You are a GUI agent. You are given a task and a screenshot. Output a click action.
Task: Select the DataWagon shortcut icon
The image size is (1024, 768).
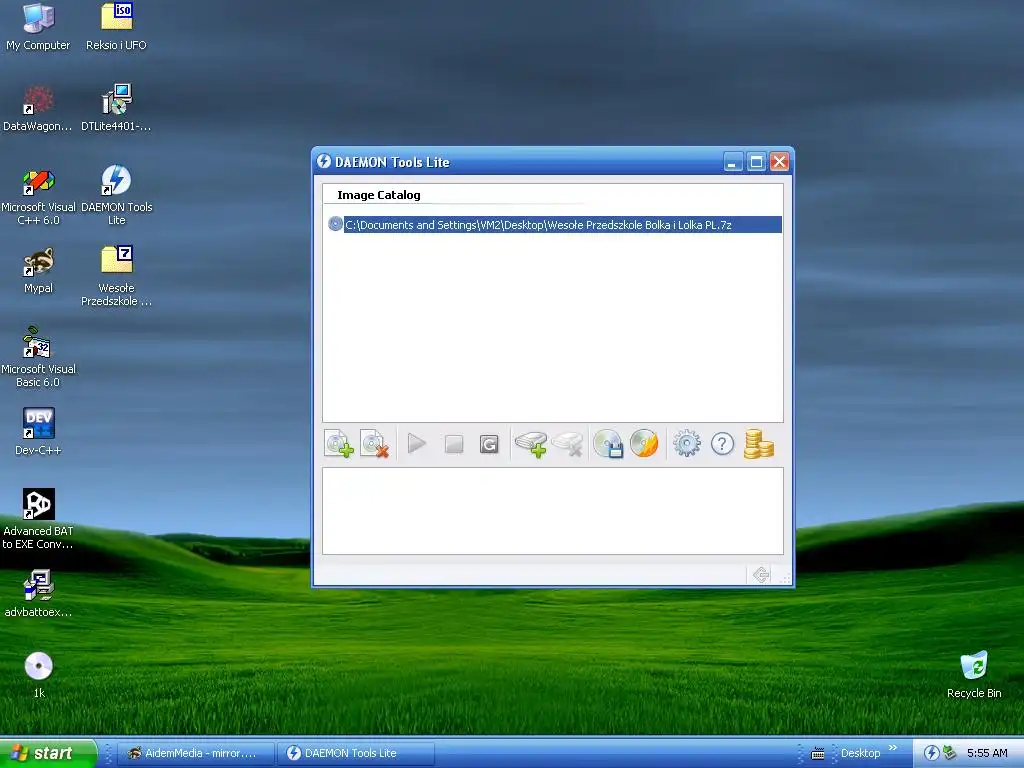(38, 108)
